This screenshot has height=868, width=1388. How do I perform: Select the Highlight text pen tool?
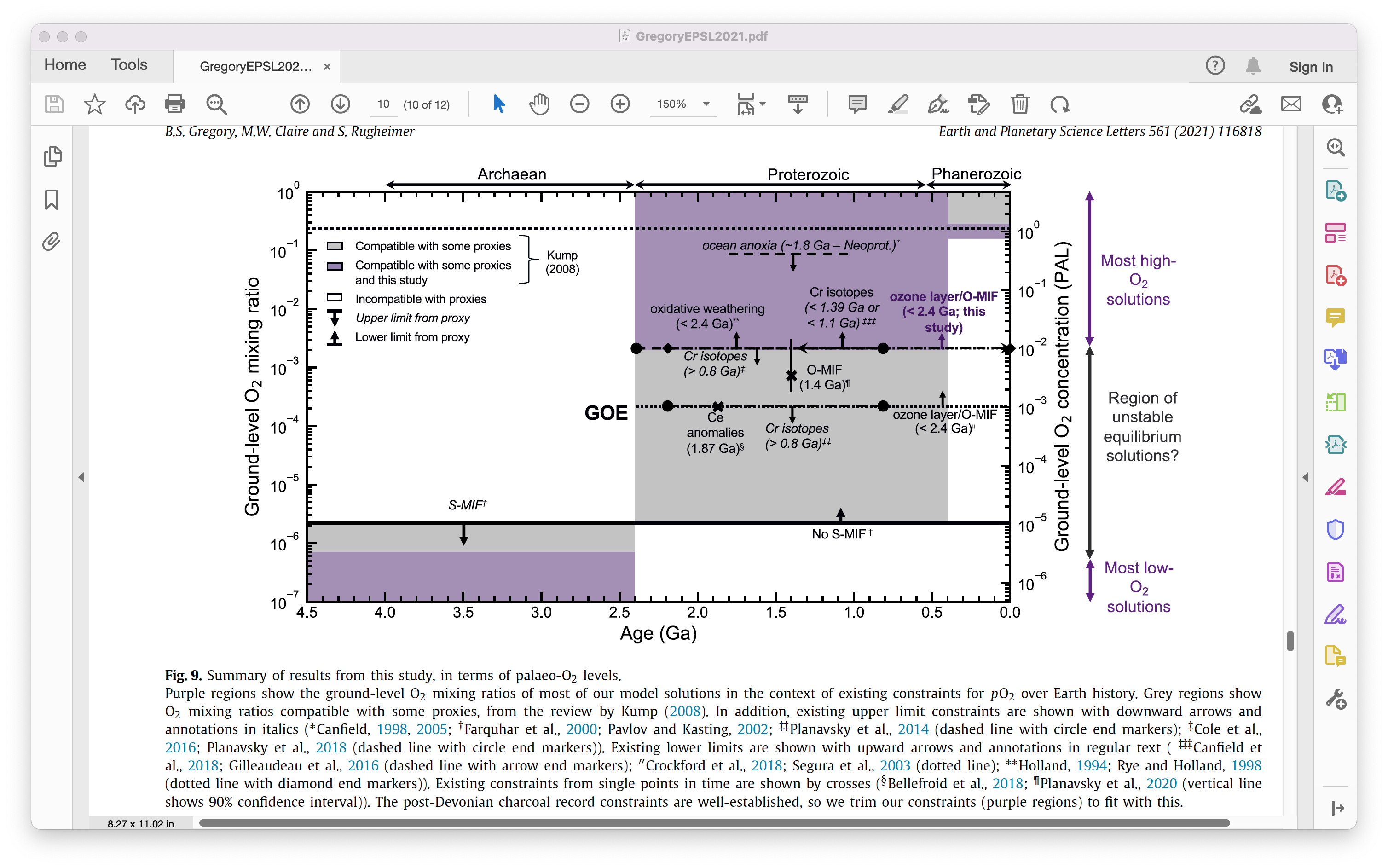(898, 104)
